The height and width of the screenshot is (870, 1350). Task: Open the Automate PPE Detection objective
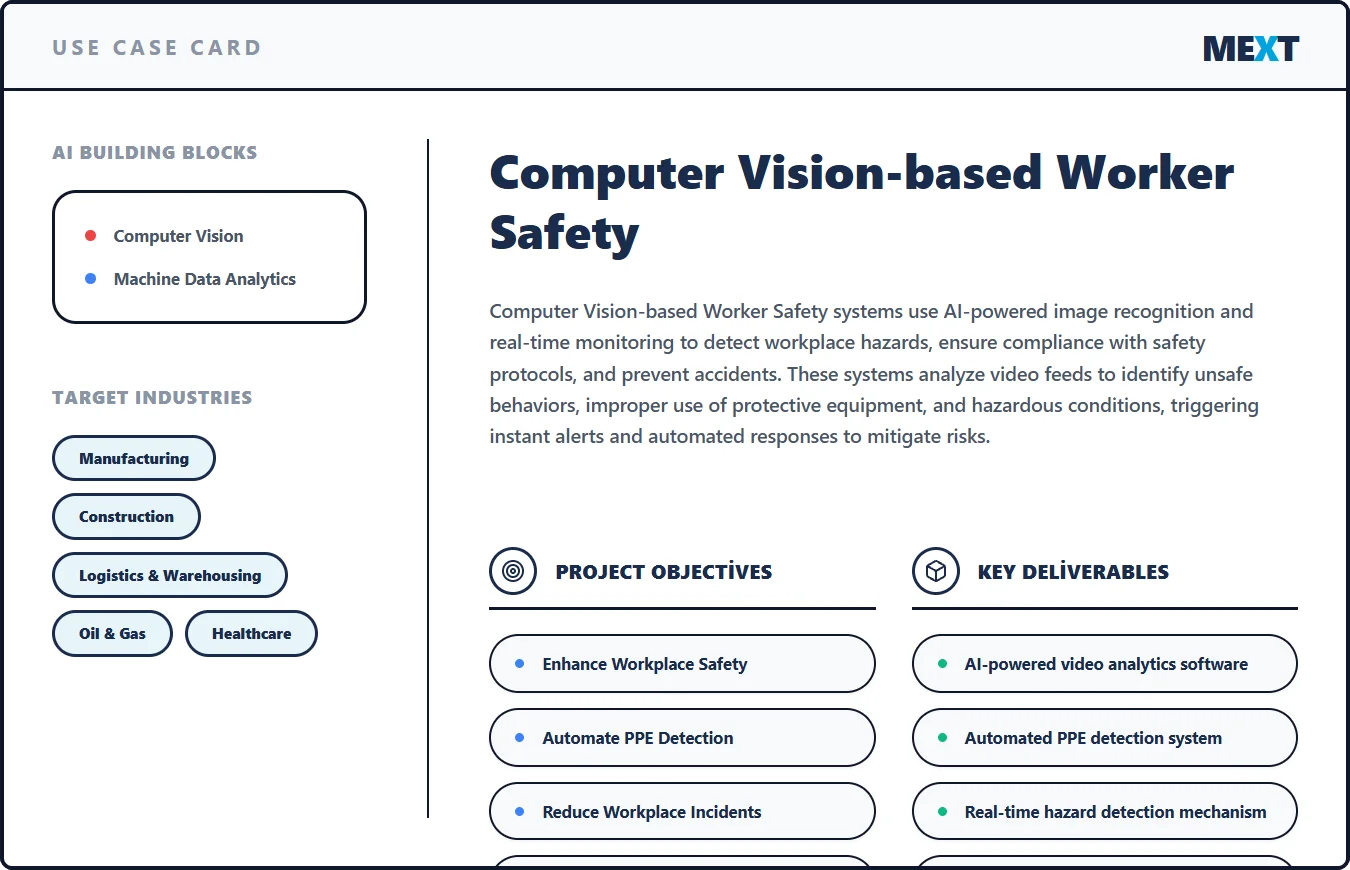point(682,738)
